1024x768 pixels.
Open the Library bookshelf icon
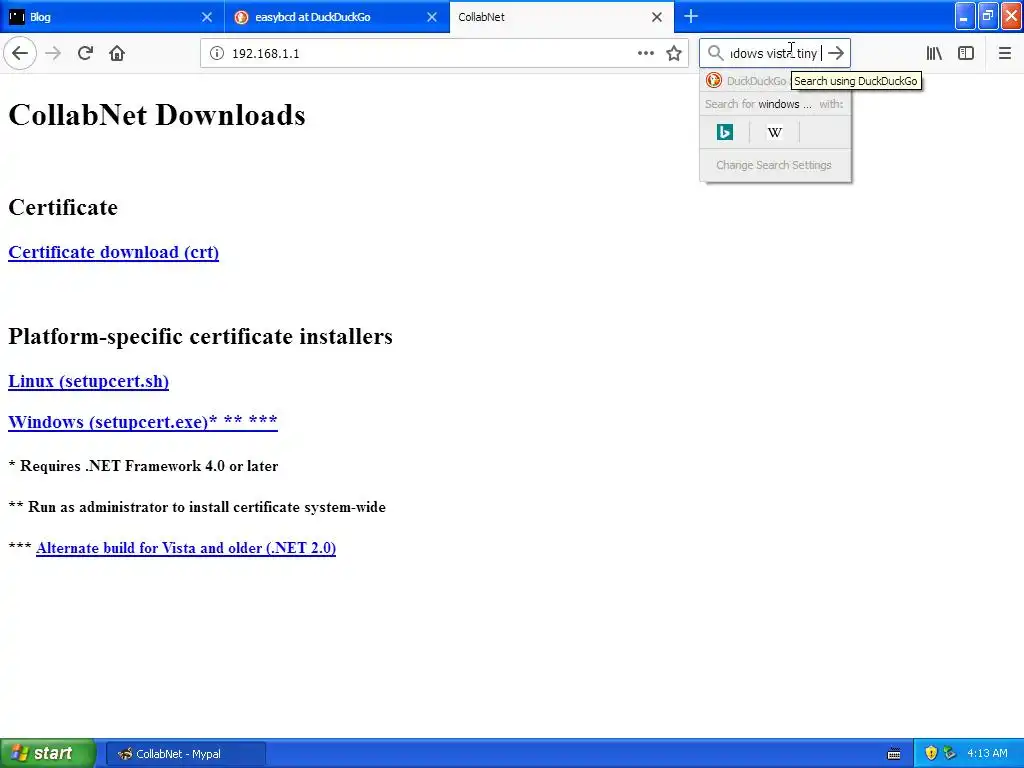point(934,53)
